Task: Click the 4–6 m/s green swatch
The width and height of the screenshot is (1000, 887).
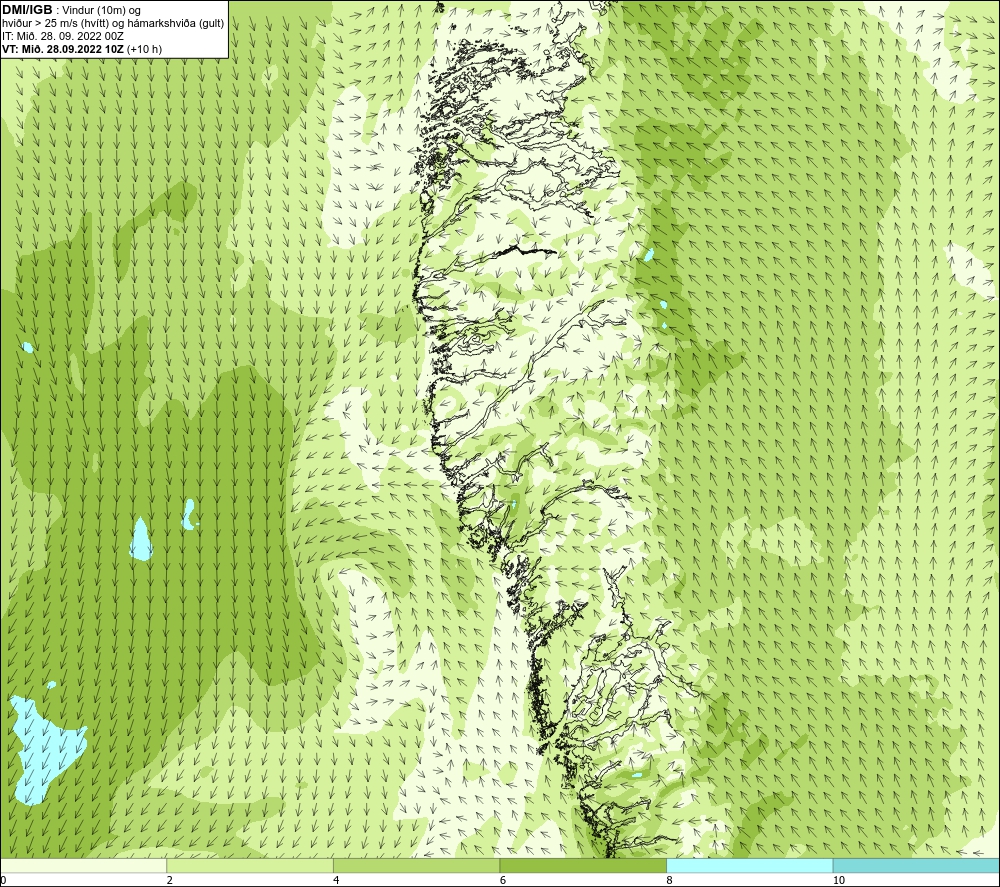Action: [416, 865]
